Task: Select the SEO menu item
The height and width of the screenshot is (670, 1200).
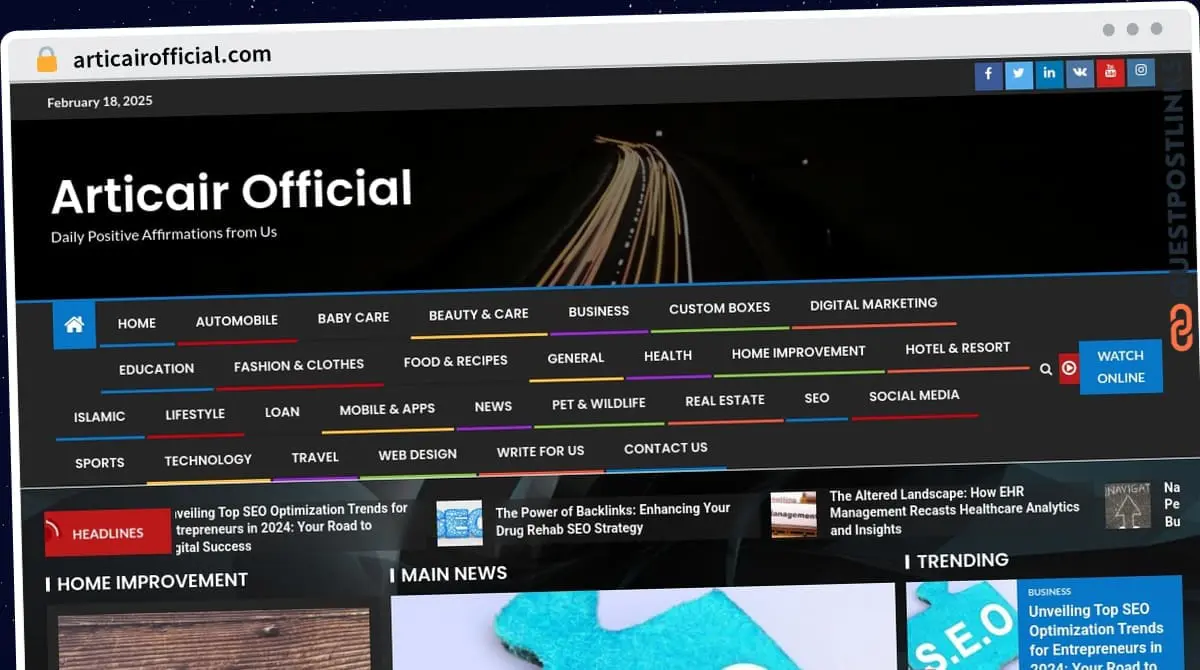Action: (x=816, y=398)
